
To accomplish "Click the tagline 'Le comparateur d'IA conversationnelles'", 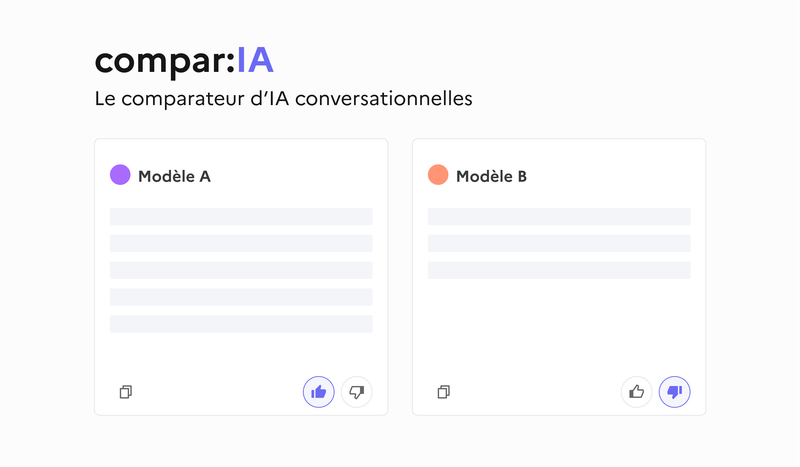I will point(282,100).
